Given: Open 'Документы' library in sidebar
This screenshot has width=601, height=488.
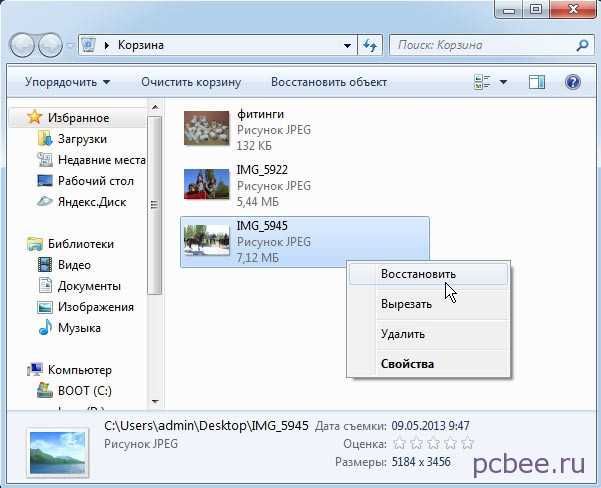Looking at the screenshot, I should click(x=89, y=286).
